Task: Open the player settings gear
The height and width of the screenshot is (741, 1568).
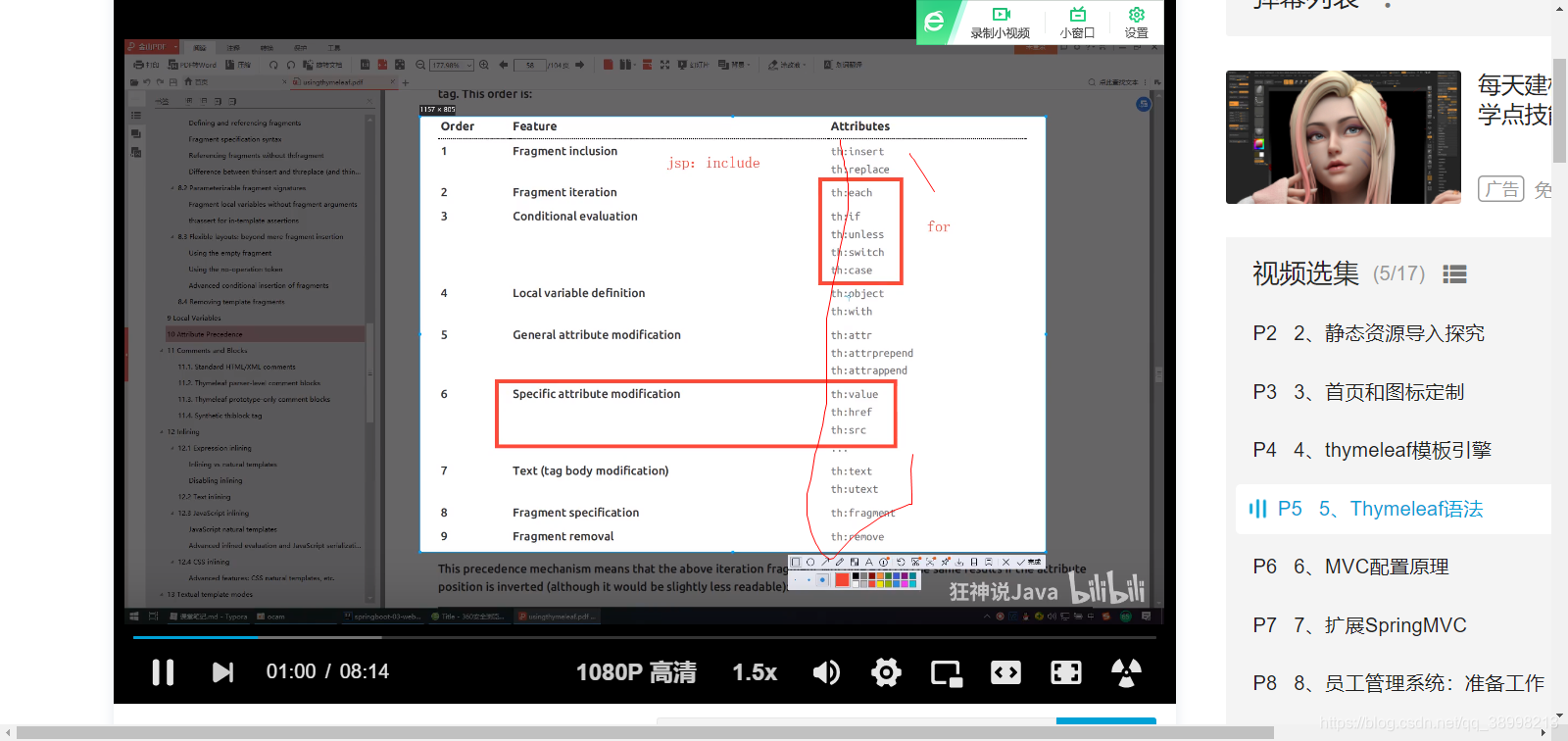Action: point(886,672)
